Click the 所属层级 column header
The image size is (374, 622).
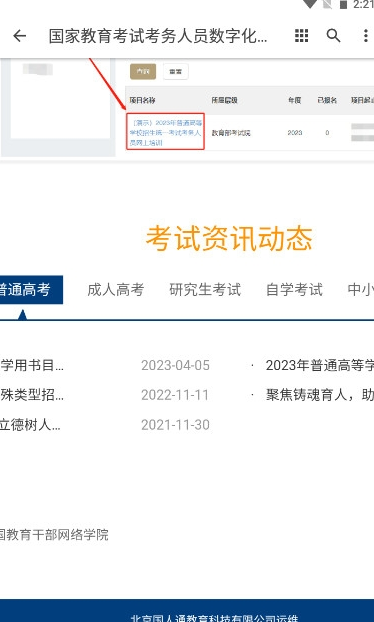224,100
